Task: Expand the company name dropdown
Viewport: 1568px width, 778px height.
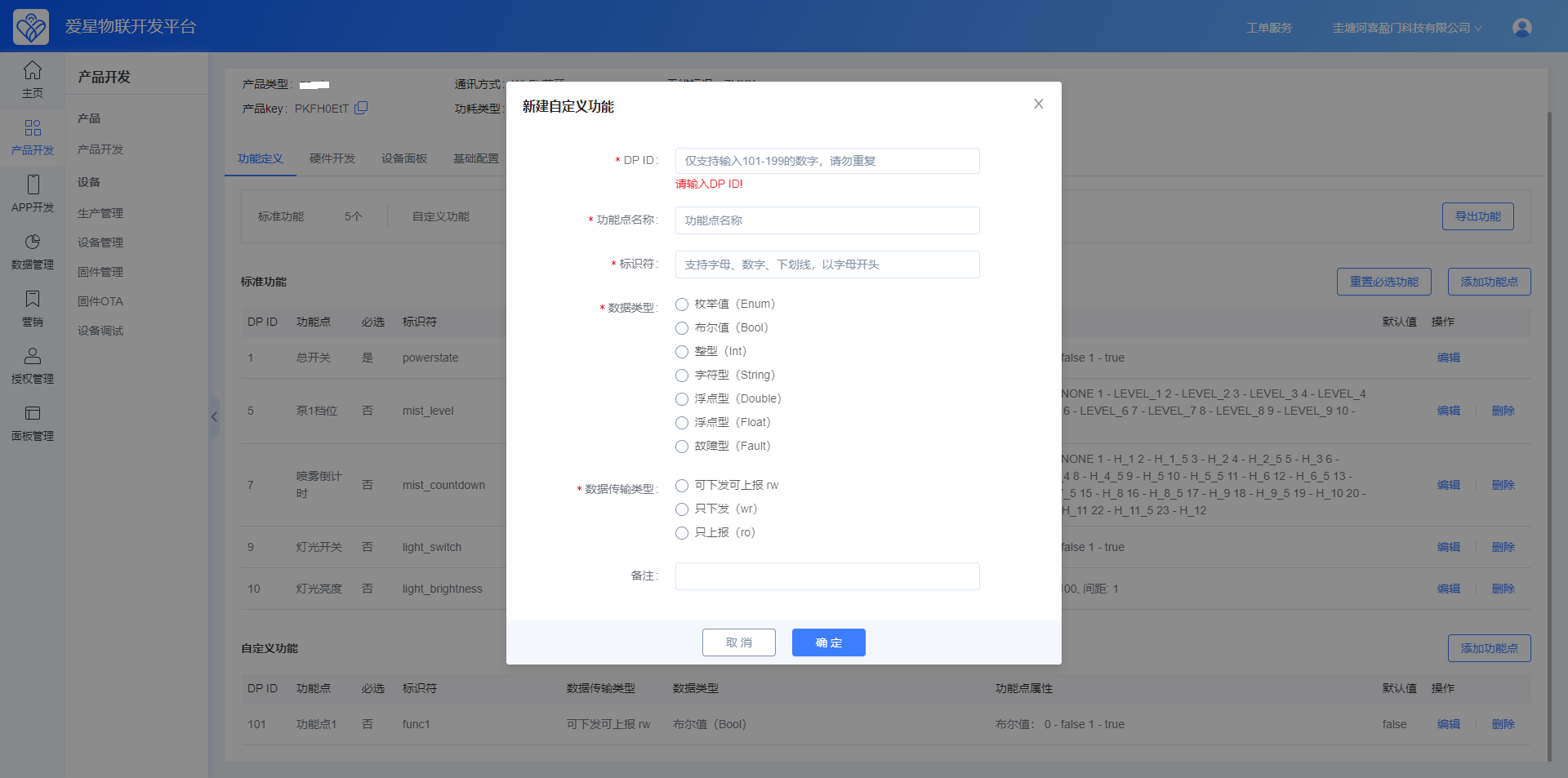Action: click(1406, 28)
